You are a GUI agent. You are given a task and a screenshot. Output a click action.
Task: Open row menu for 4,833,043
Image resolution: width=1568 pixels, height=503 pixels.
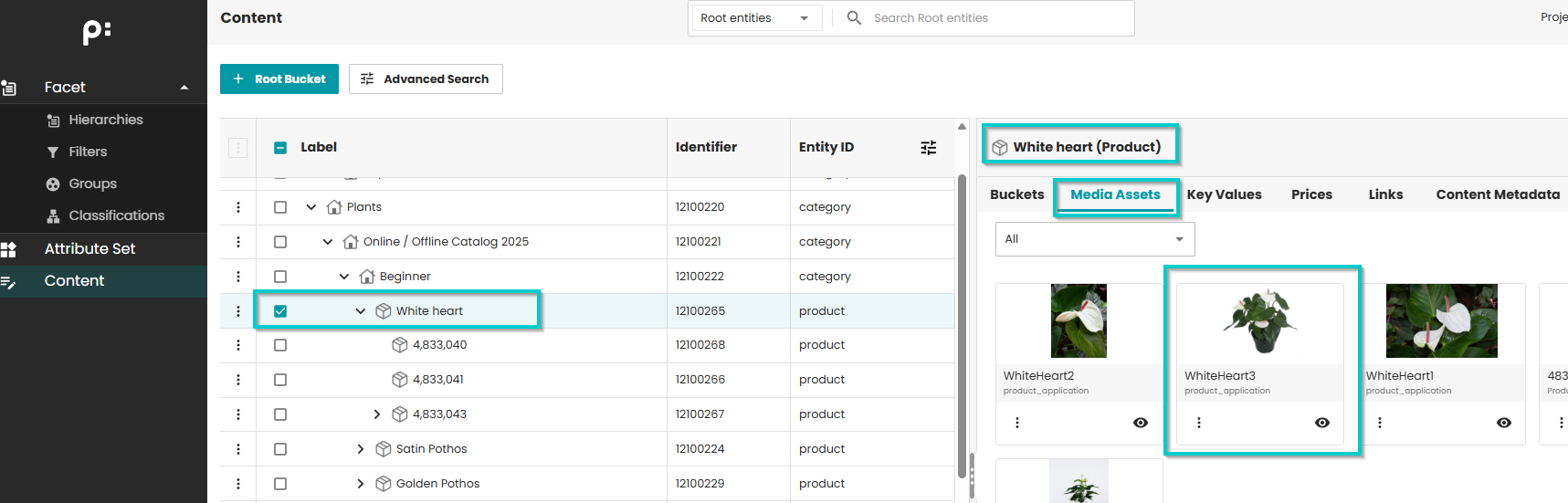(238, 414)
